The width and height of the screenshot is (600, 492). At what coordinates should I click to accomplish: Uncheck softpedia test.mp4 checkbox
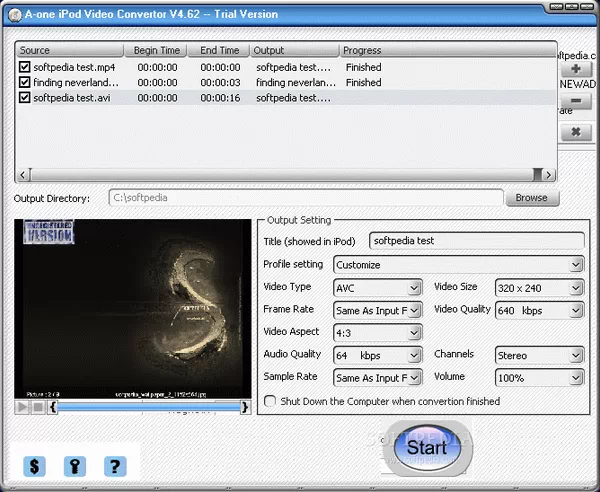click(x=24, y=67)
